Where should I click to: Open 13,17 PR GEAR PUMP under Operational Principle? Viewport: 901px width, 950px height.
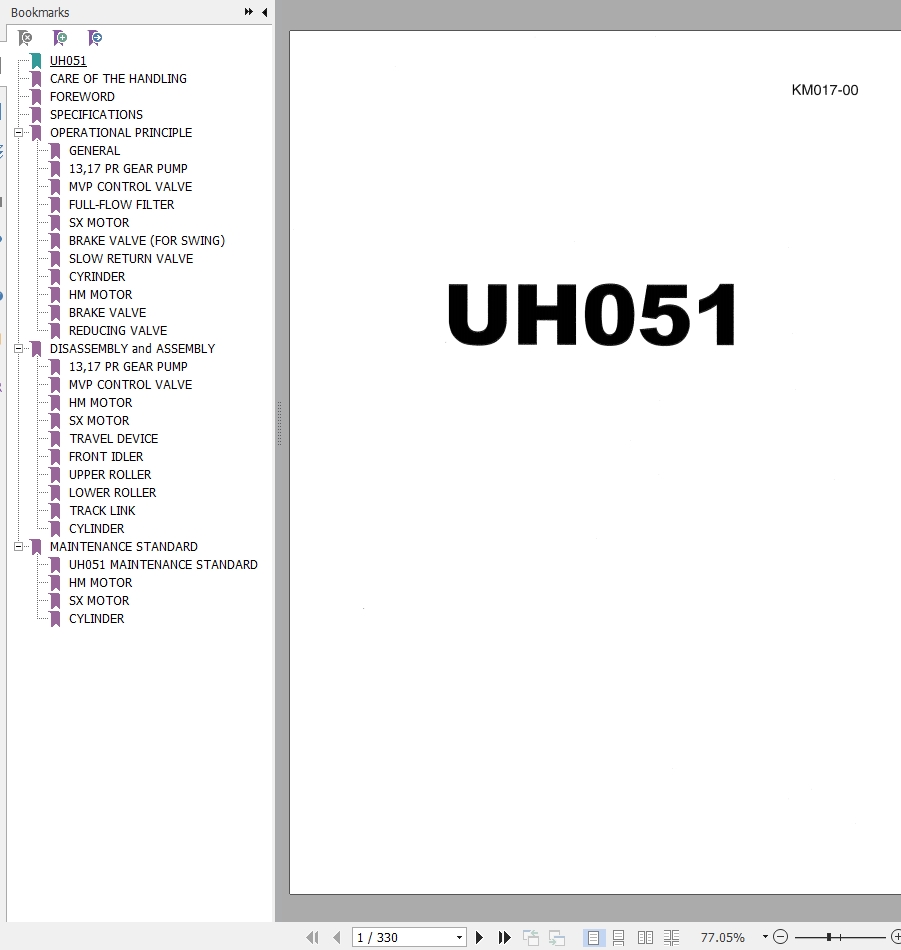[x=128, y=168]
